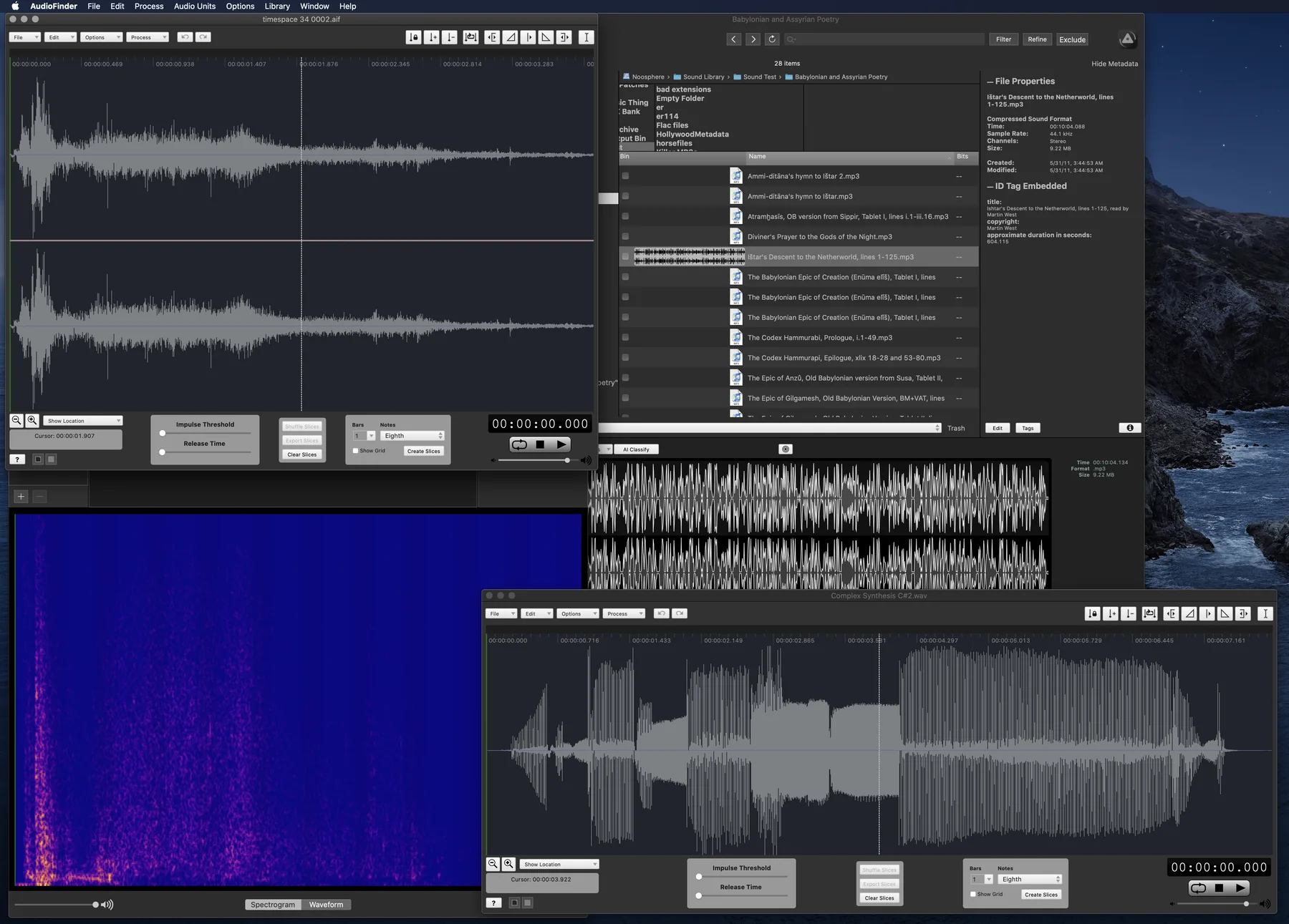Tick Bin checkbox for Ammi-ditāna's hymn to Ištar 2.mp3
1289x924 pixels.
625,176
